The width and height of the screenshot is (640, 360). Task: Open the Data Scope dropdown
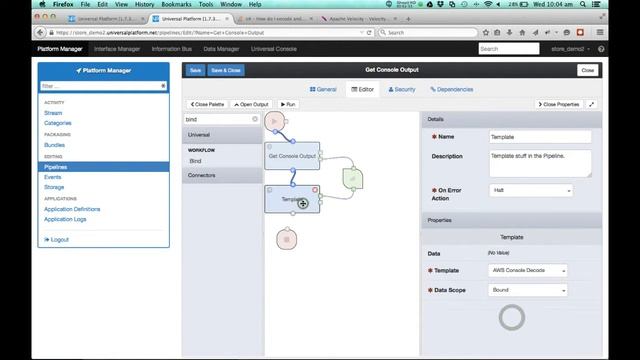tap(528, 290)
